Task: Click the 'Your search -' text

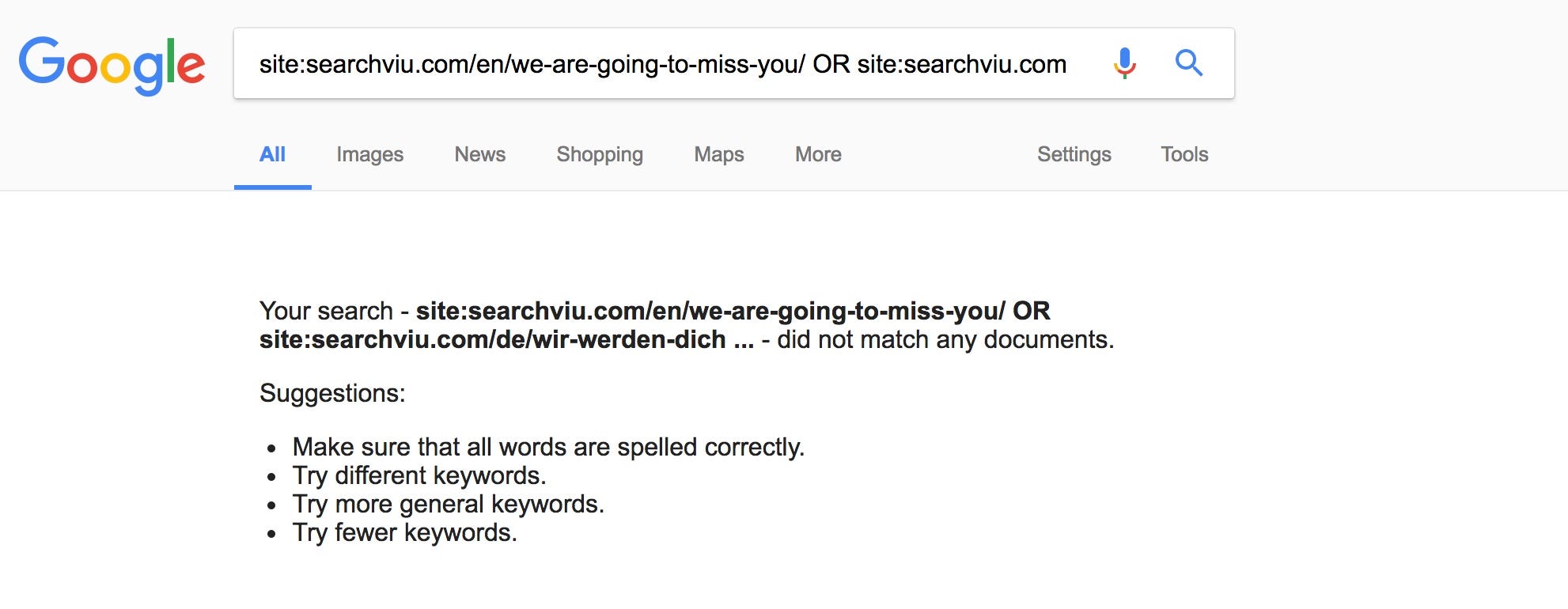Action: click(334, 311)
